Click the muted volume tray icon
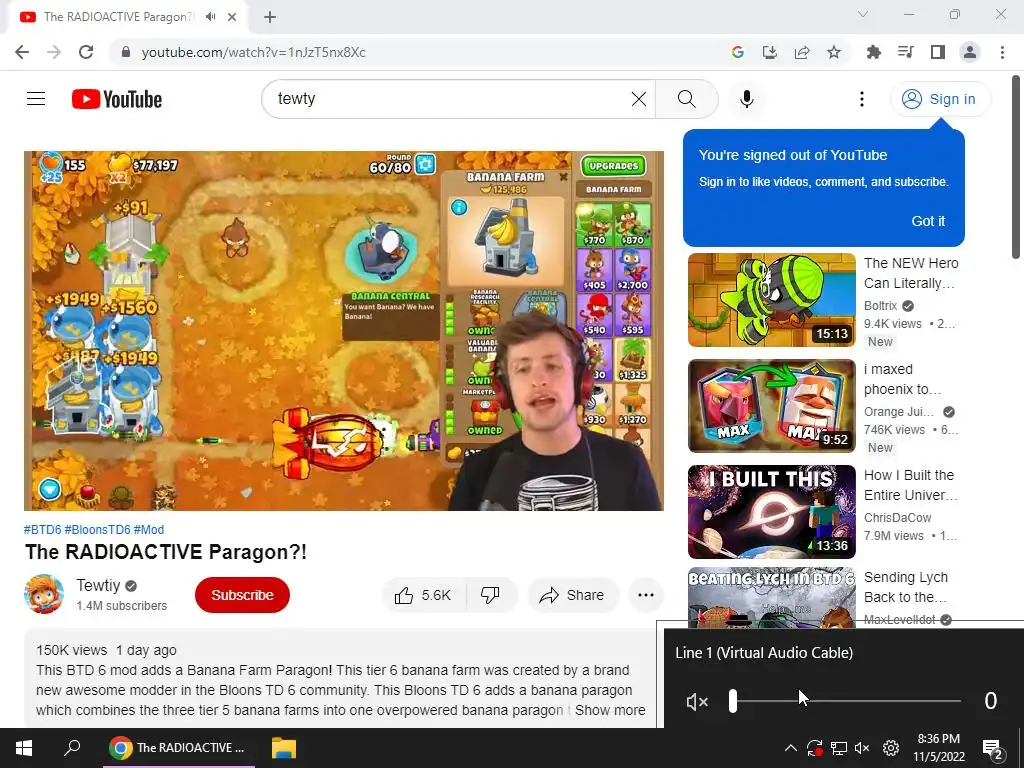This screenshot has width=1024, height=768. 862,748
